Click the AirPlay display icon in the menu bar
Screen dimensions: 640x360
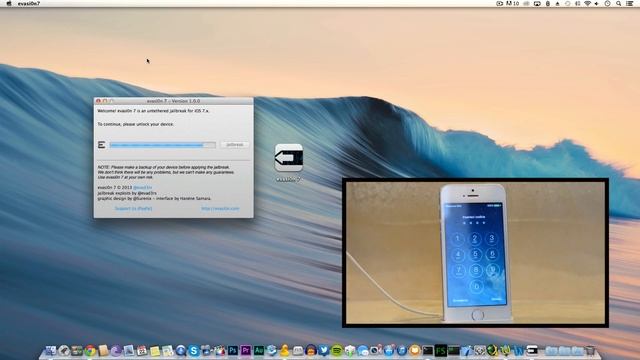click(537, 3)
